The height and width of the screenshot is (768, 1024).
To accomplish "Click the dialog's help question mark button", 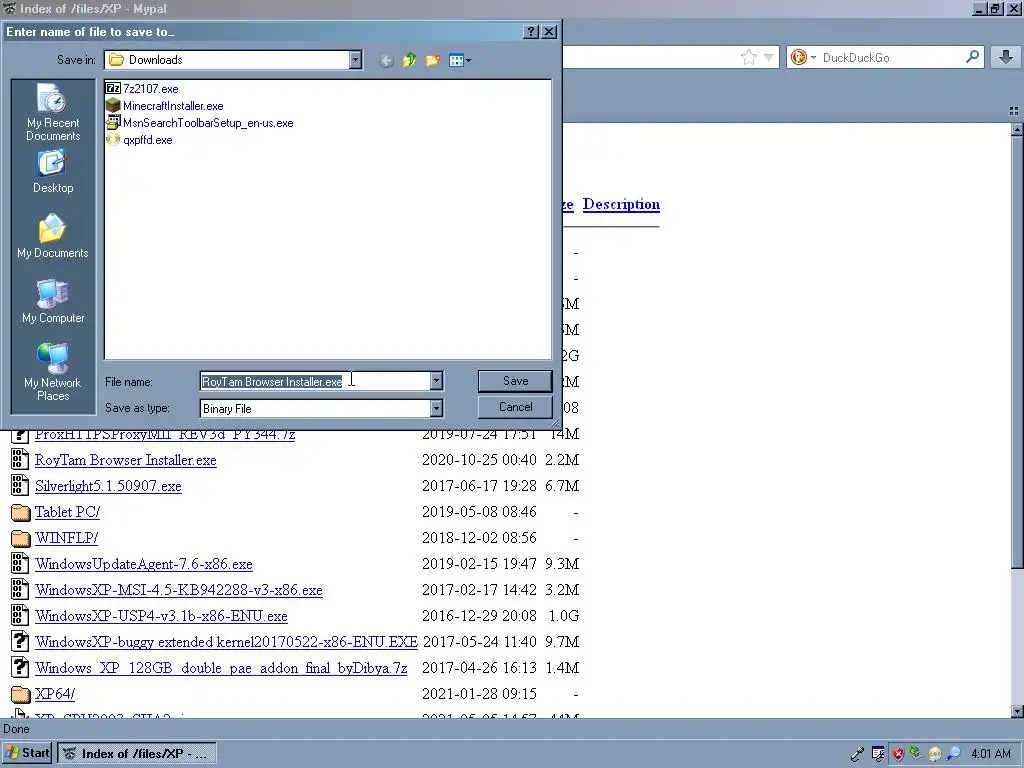I will [x=531, y=31].
